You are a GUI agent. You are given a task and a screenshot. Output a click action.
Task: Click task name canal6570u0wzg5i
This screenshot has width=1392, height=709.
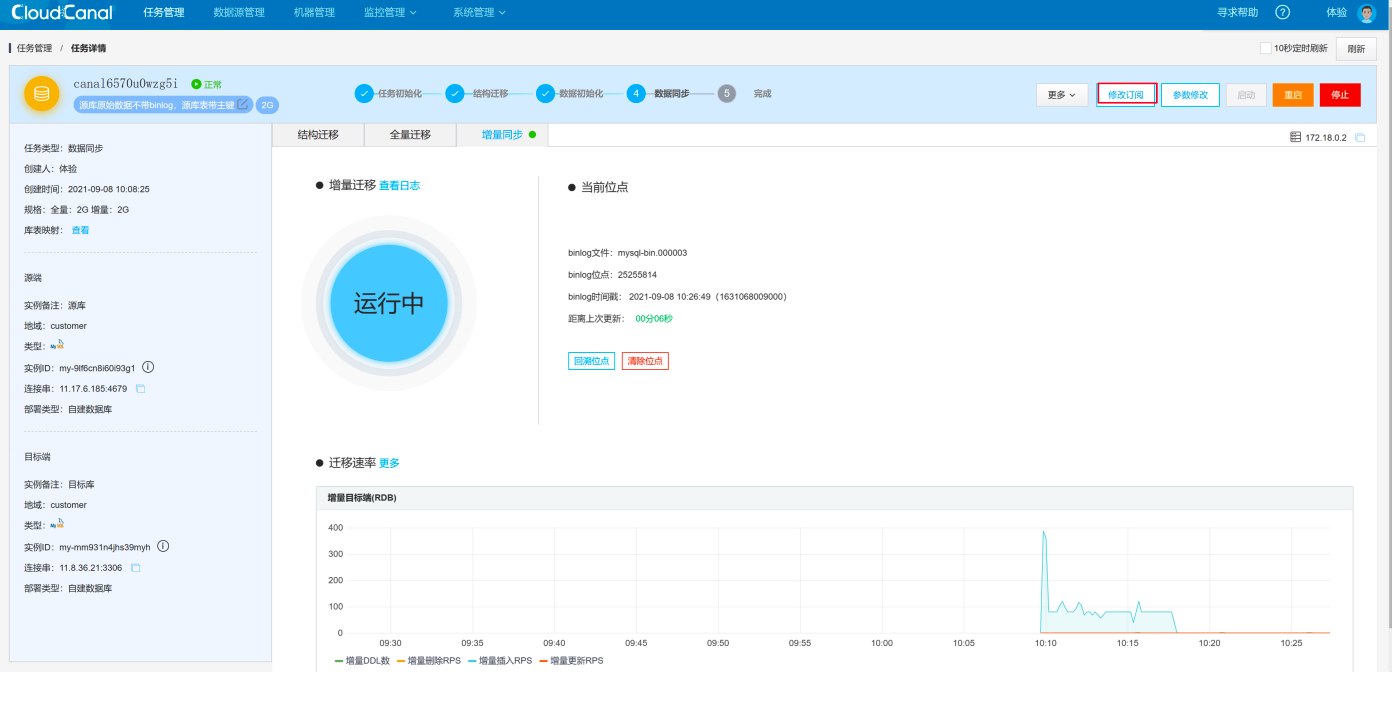tap(126, 84)
